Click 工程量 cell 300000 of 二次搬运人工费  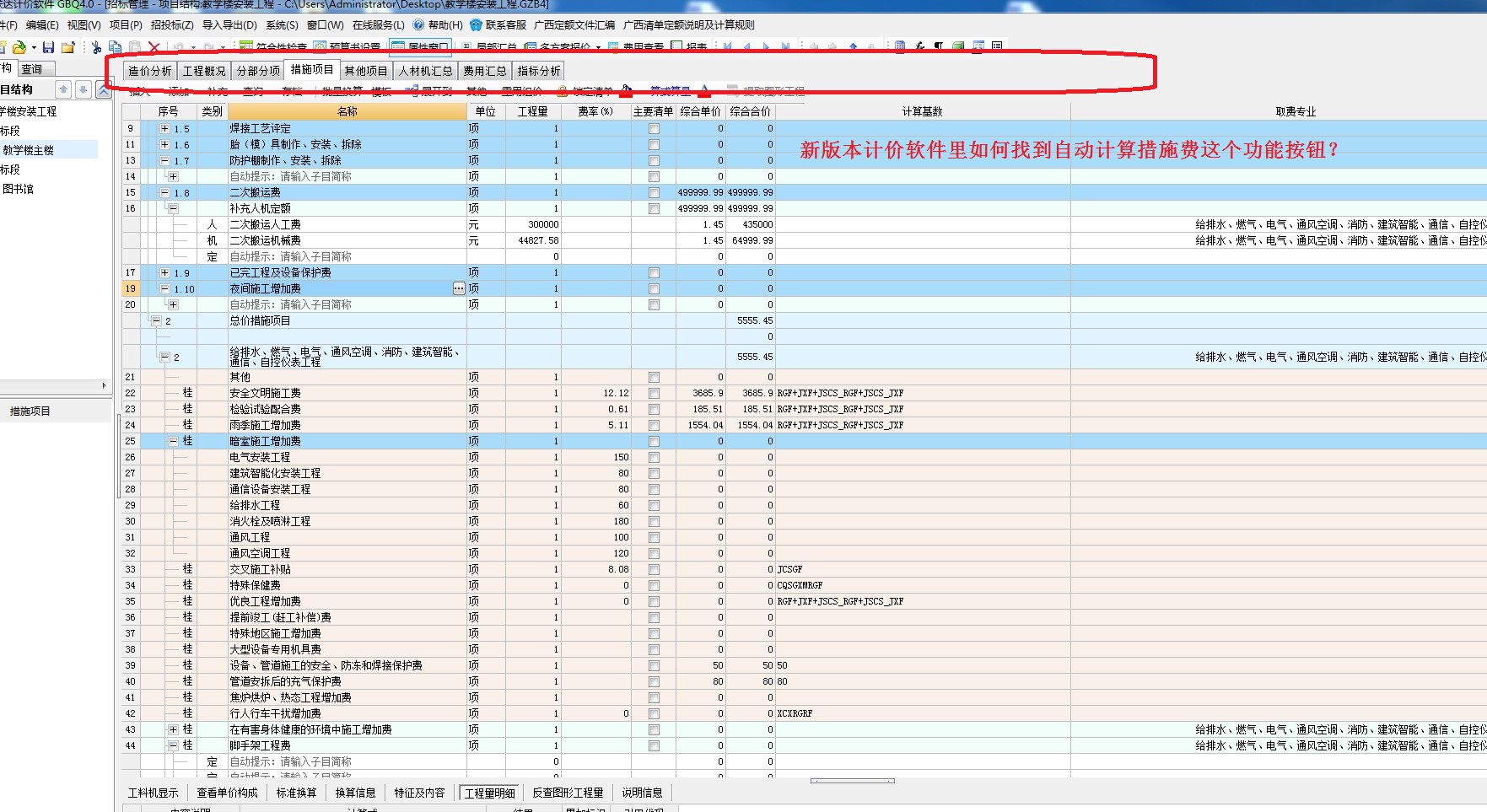pyautogui.click(x=533, y=224)
